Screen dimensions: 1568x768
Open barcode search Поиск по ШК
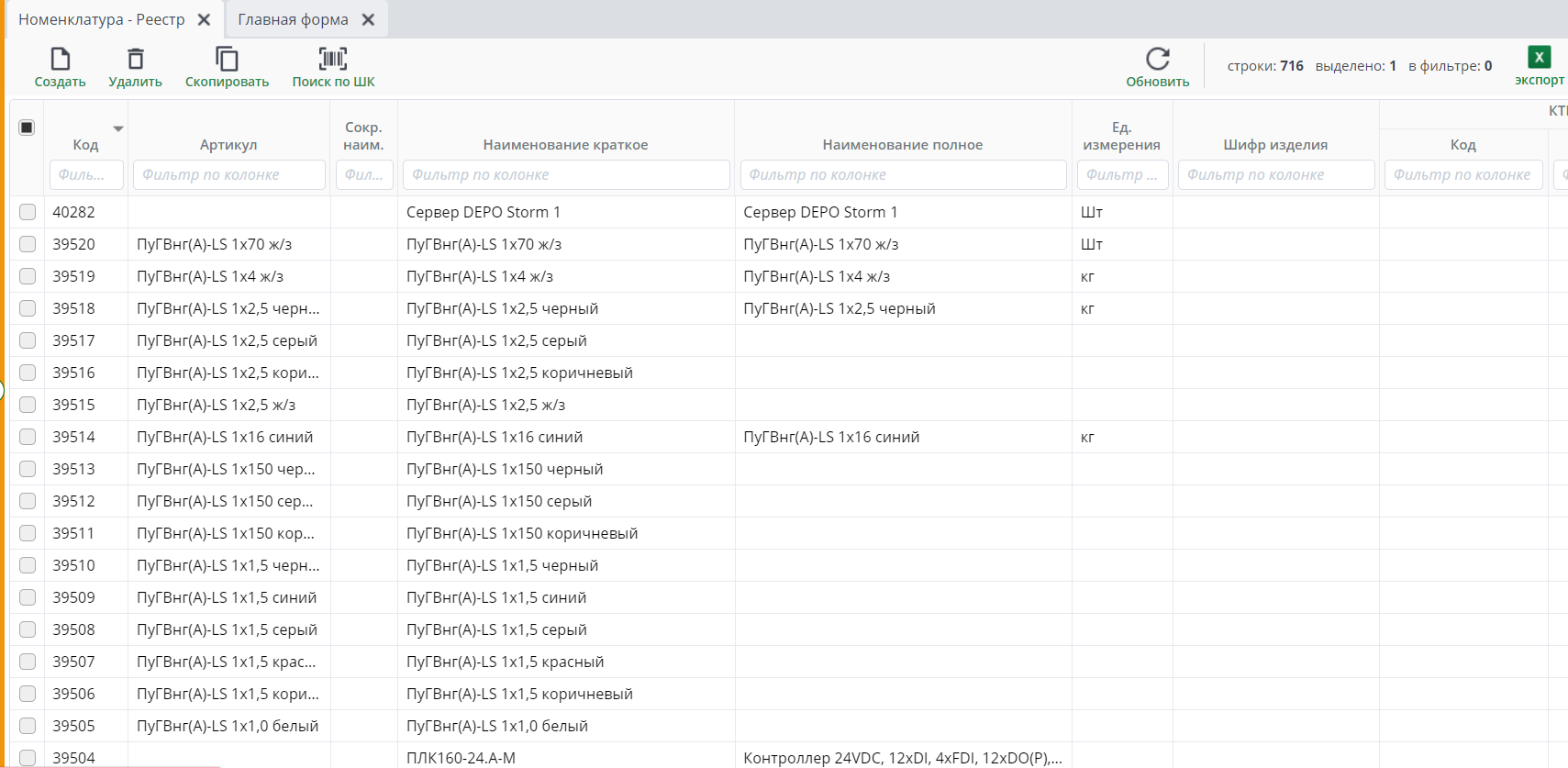click(x=333, y=60)
